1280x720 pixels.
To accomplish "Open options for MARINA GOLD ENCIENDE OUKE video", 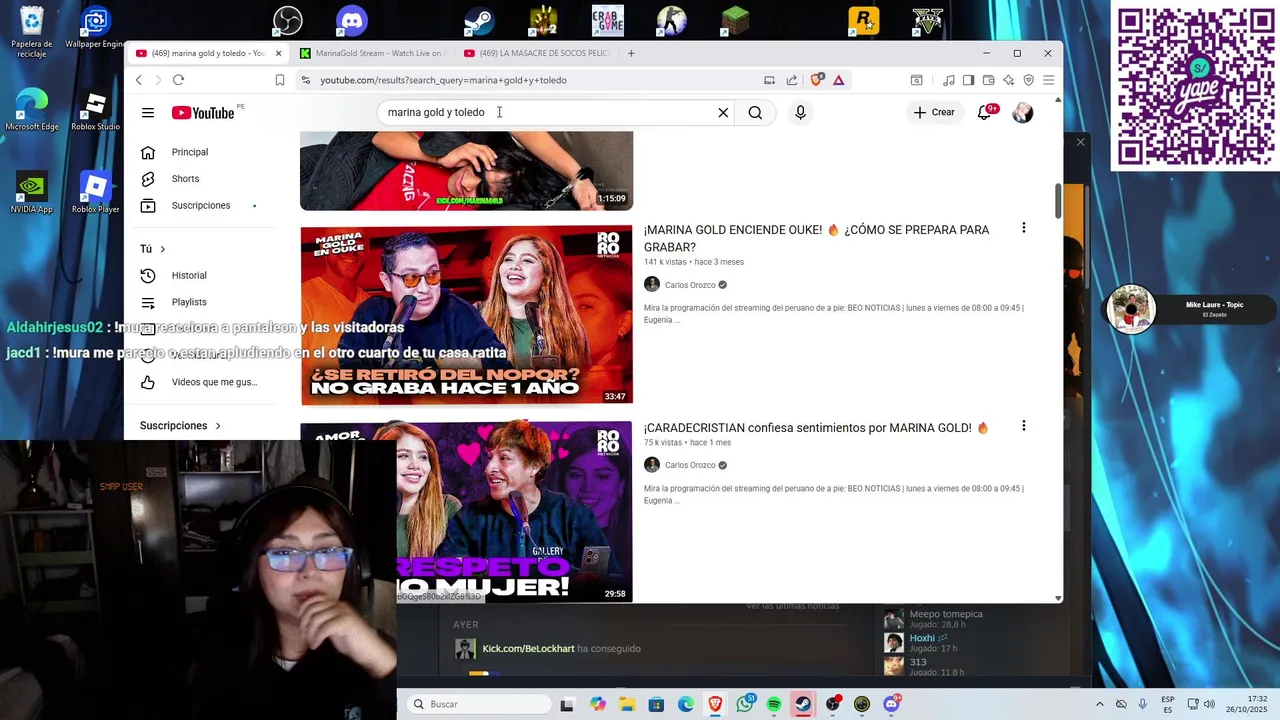I will tap(1023, 228).
